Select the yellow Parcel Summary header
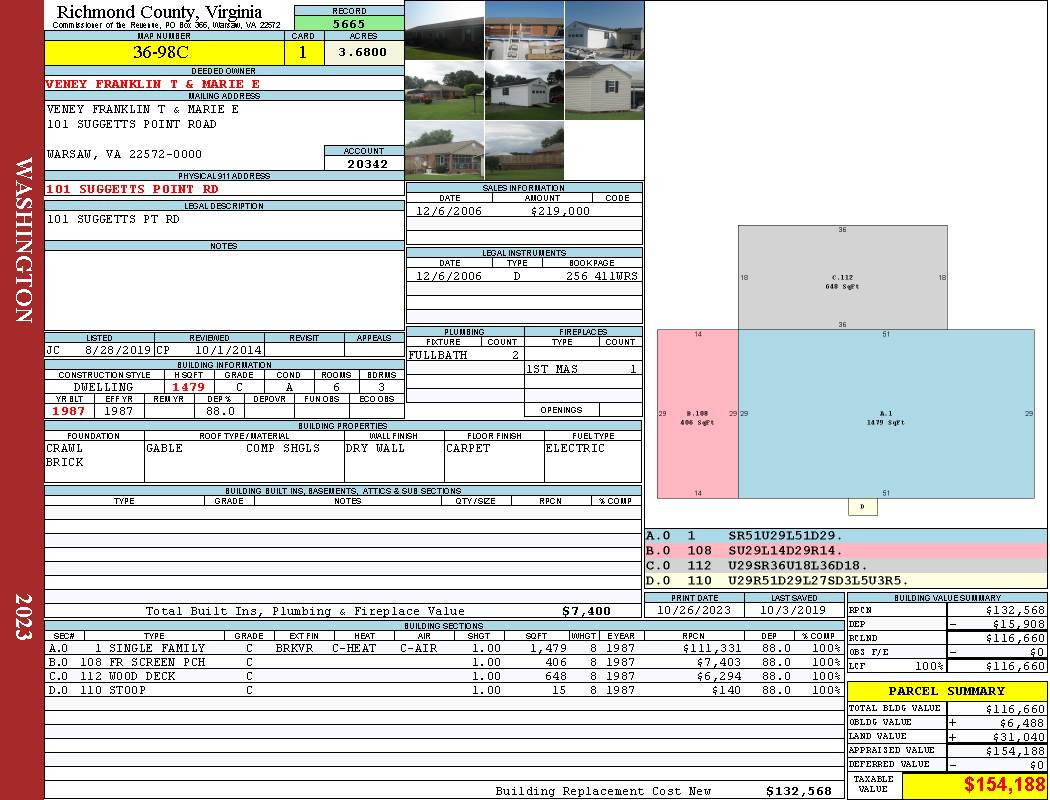This screenshot has height=800, width=1050. point(947,691)
